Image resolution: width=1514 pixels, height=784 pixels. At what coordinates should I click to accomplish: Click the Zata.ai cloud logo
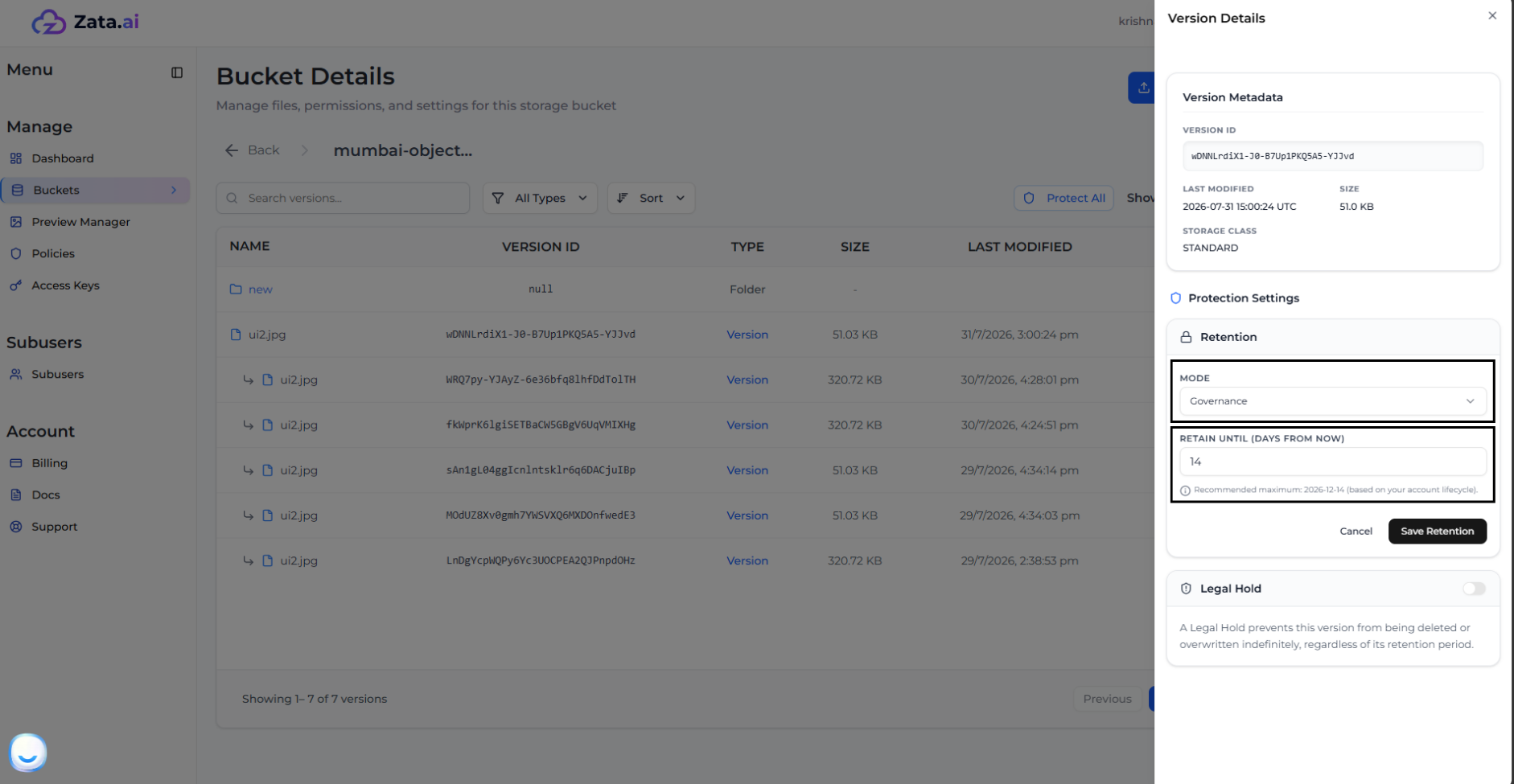click(49, 22)
